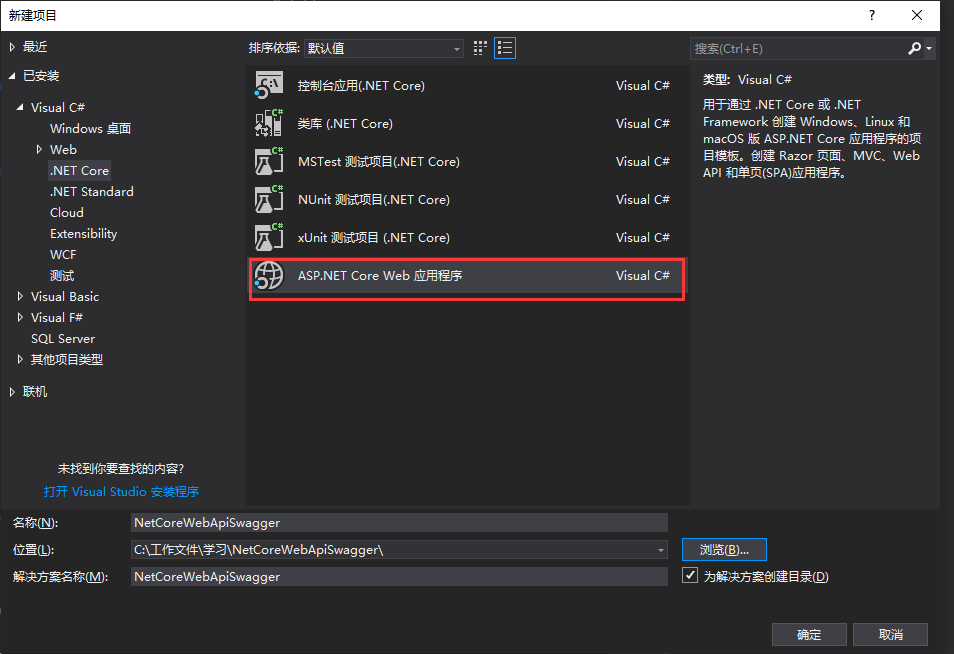954x654 pixels.
Task: Click the 取消 button
Action: 891,635
